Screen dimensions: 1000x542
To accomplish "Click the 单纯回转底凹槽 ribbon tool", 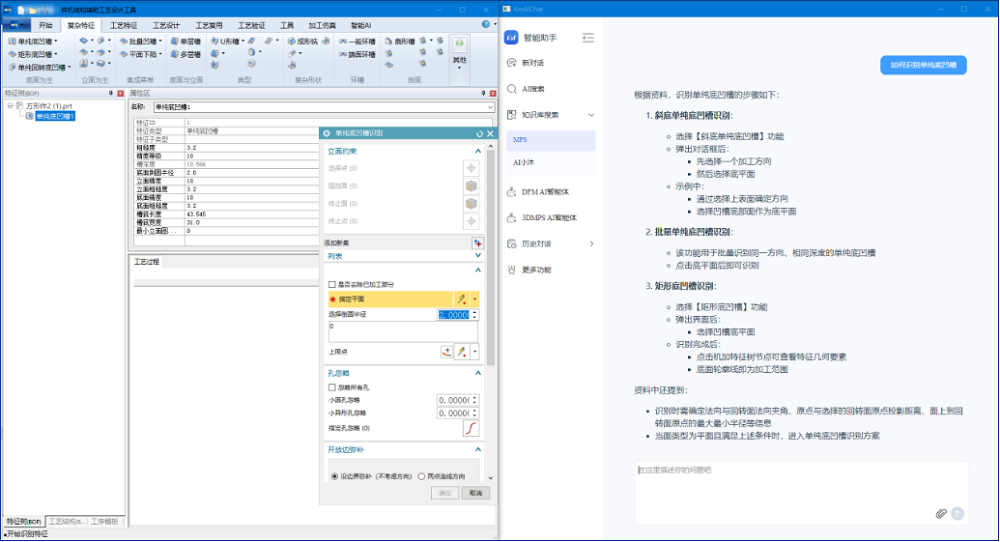I will tap(38, 67).
